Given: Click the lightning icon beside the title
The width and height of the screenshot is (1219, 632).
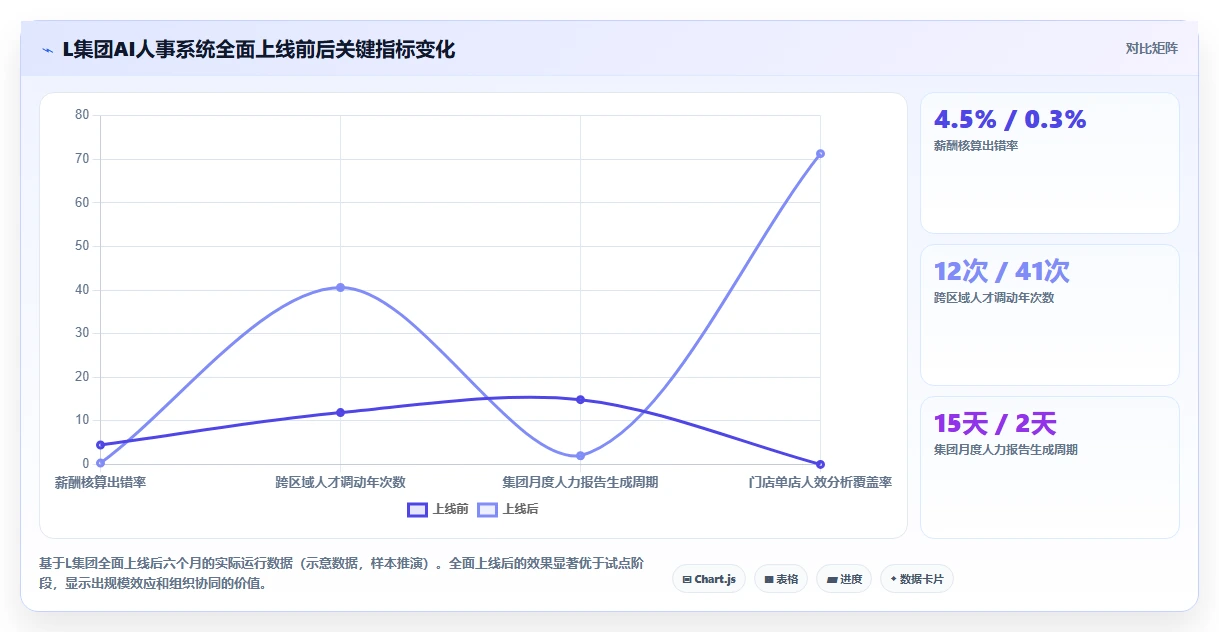Looking at the screenshot, I should (x=48, y=49).
